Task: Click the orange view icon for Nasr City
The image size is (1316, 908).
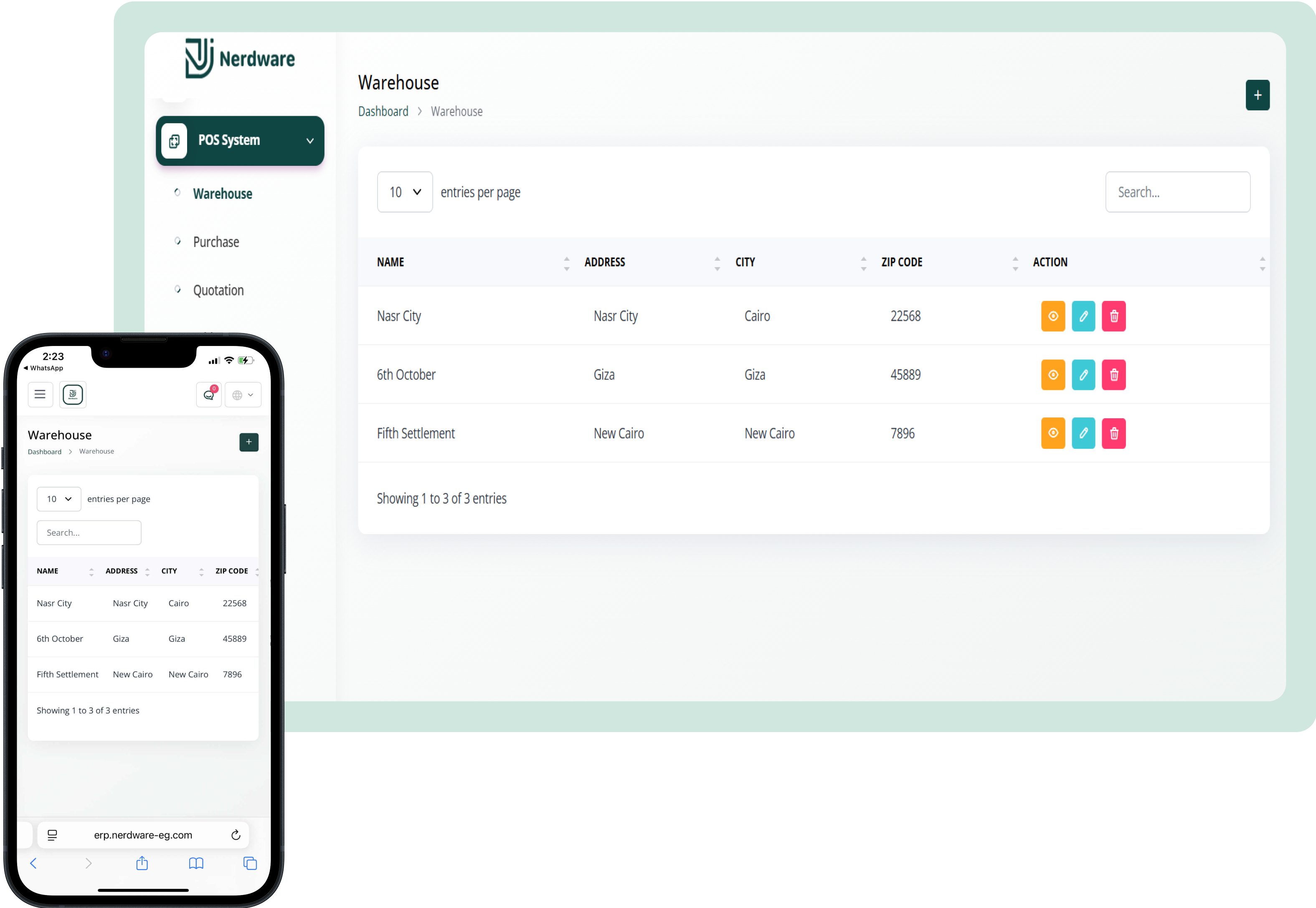Action: coord(1053,316)
